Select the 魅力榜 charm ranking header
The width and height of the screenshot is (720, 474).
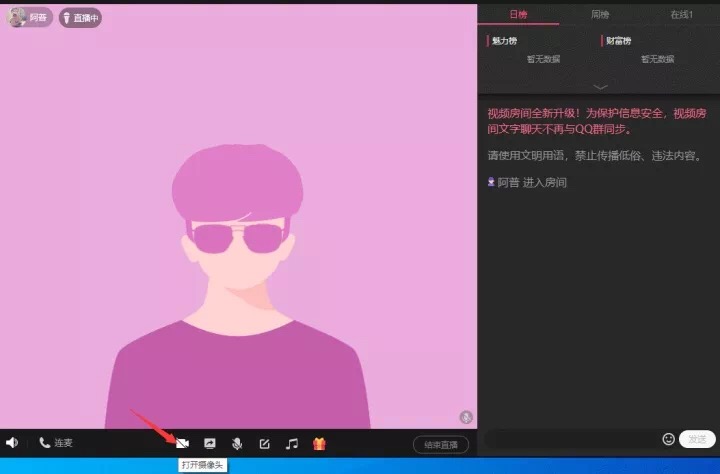click(x=505, y=41)
